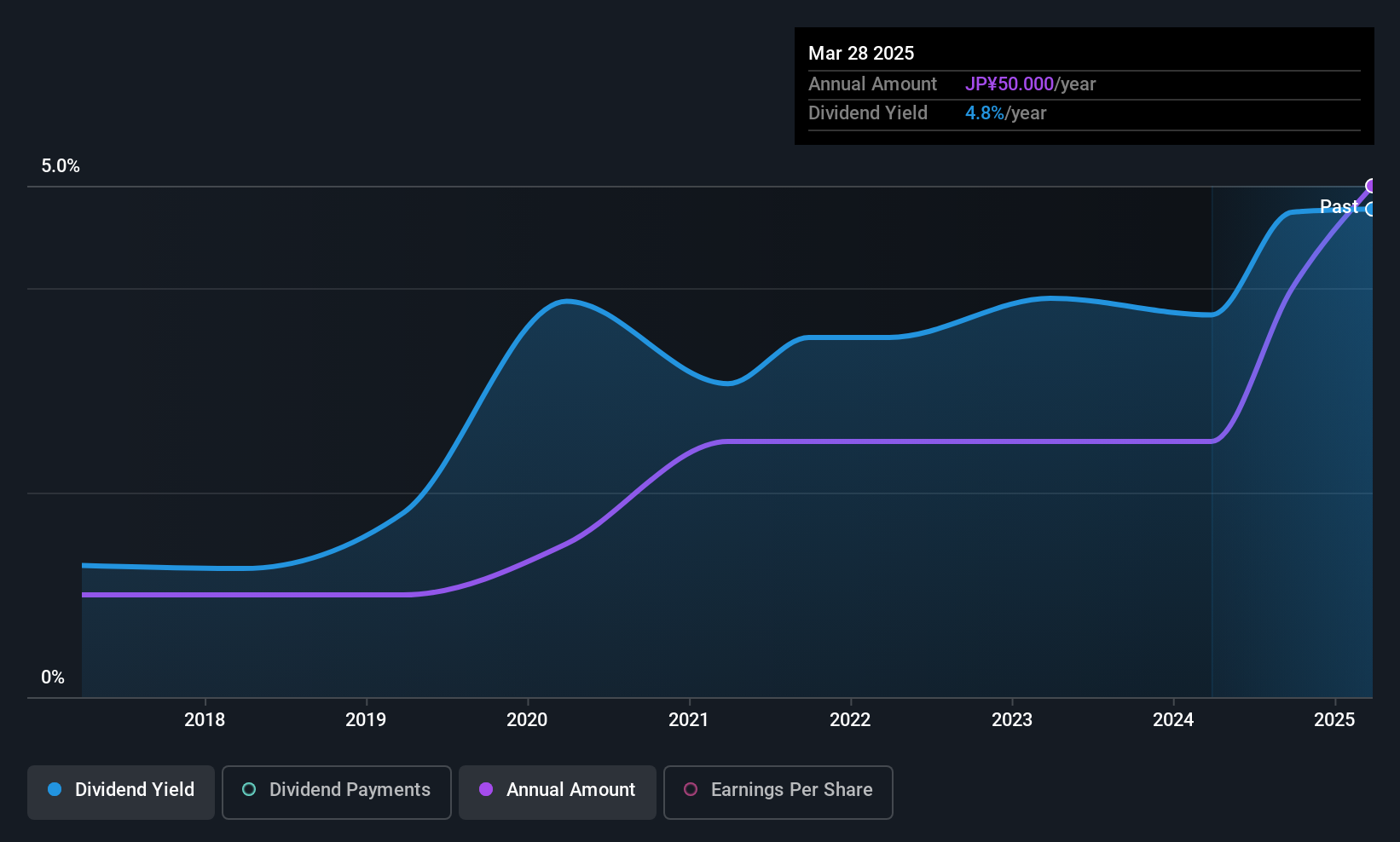1400x842 pixels.
Task: Select the blue endpoint marker on the yield line
Action: tap(1371, 210)
